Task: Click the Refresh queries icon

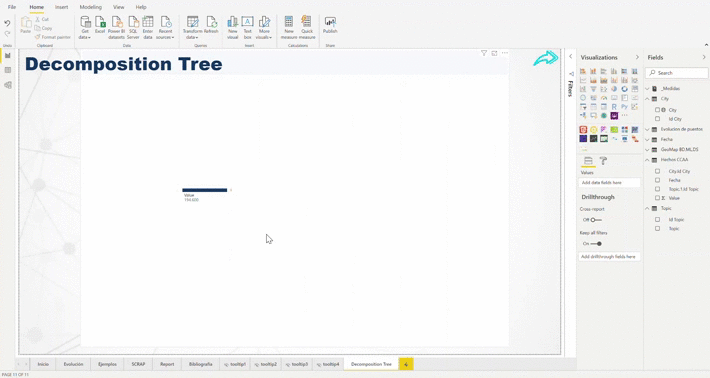Action: coord(211,25)
